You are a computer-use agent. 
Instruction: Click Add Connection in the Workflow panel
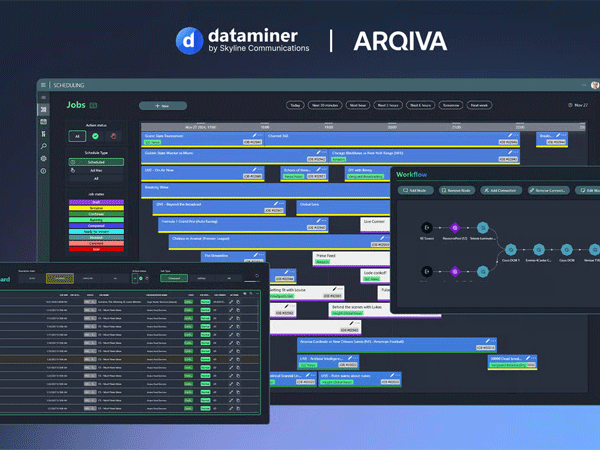501,190
